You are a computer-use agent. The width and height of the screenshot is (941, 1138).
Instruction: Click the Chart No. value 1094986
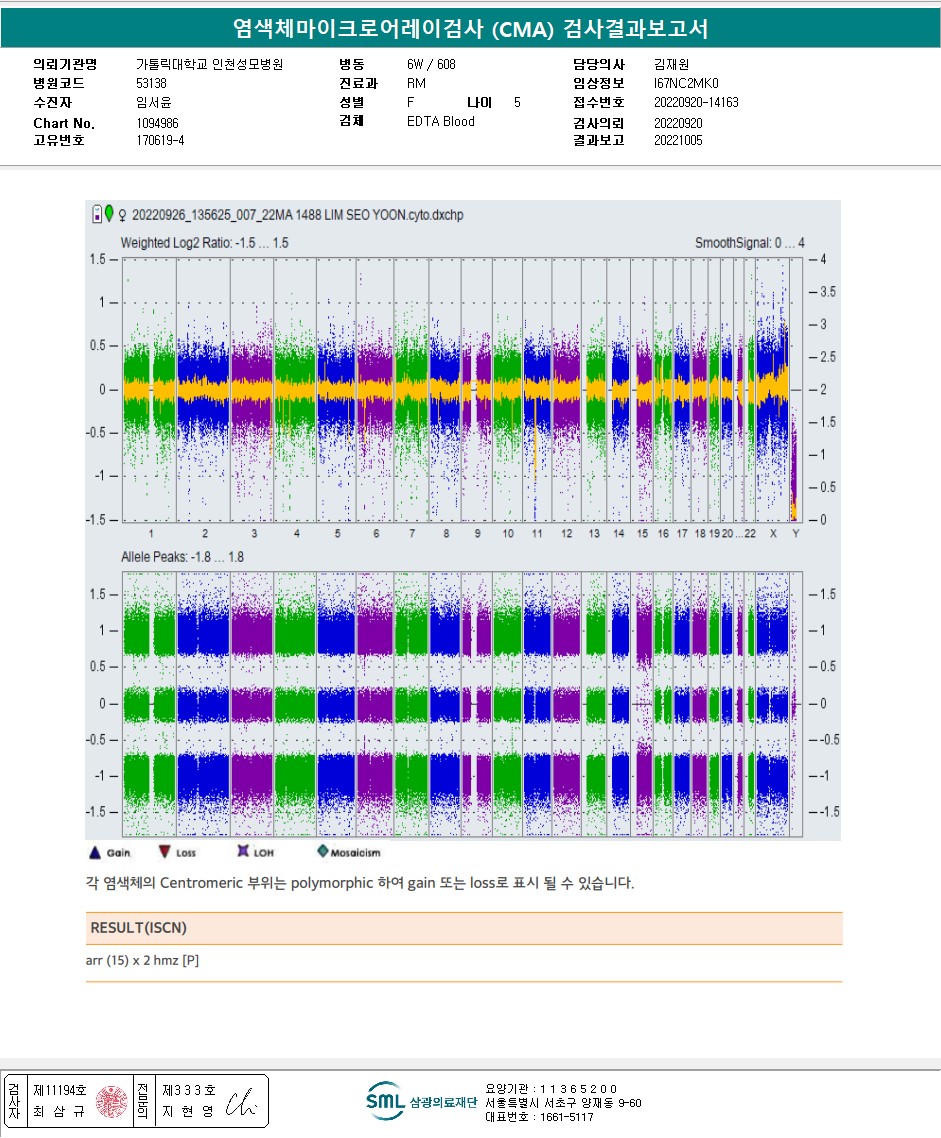pyautogui.click(x=157, y=123)
